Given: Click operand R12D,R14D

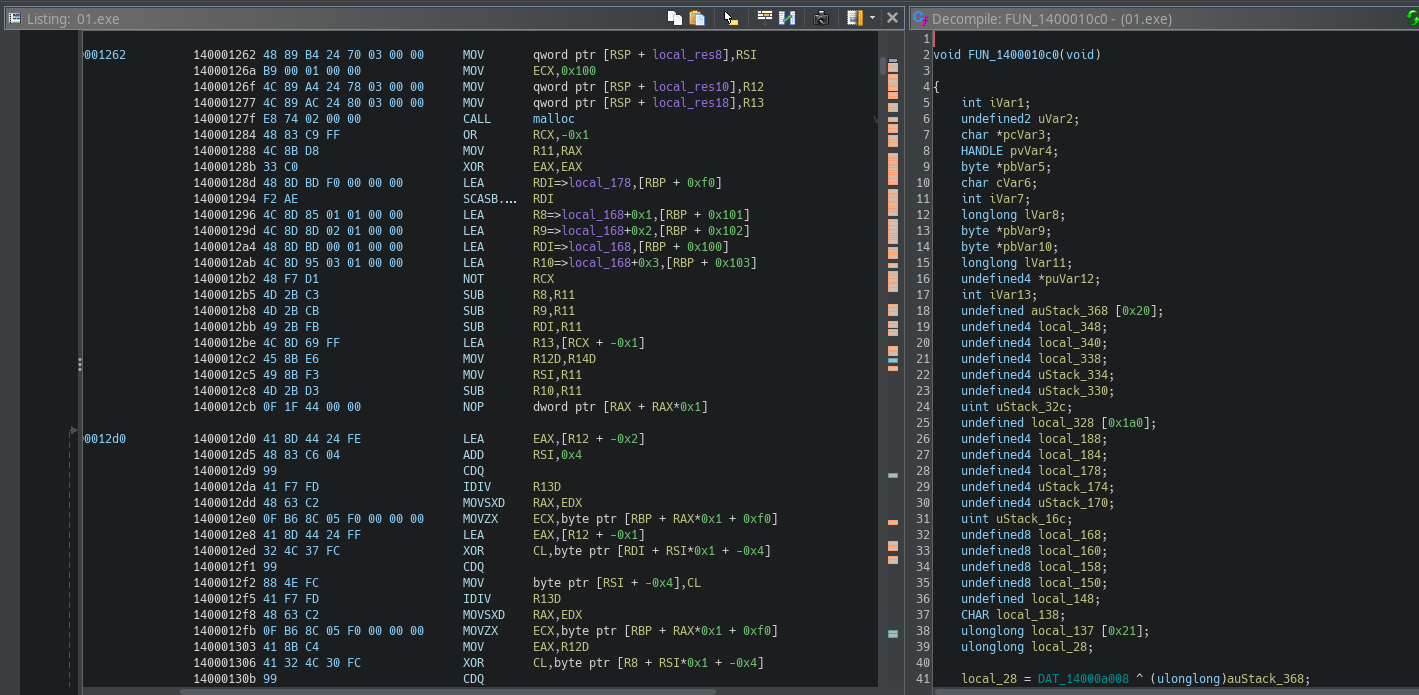Looking at the screenshot, I should (562, 359).
